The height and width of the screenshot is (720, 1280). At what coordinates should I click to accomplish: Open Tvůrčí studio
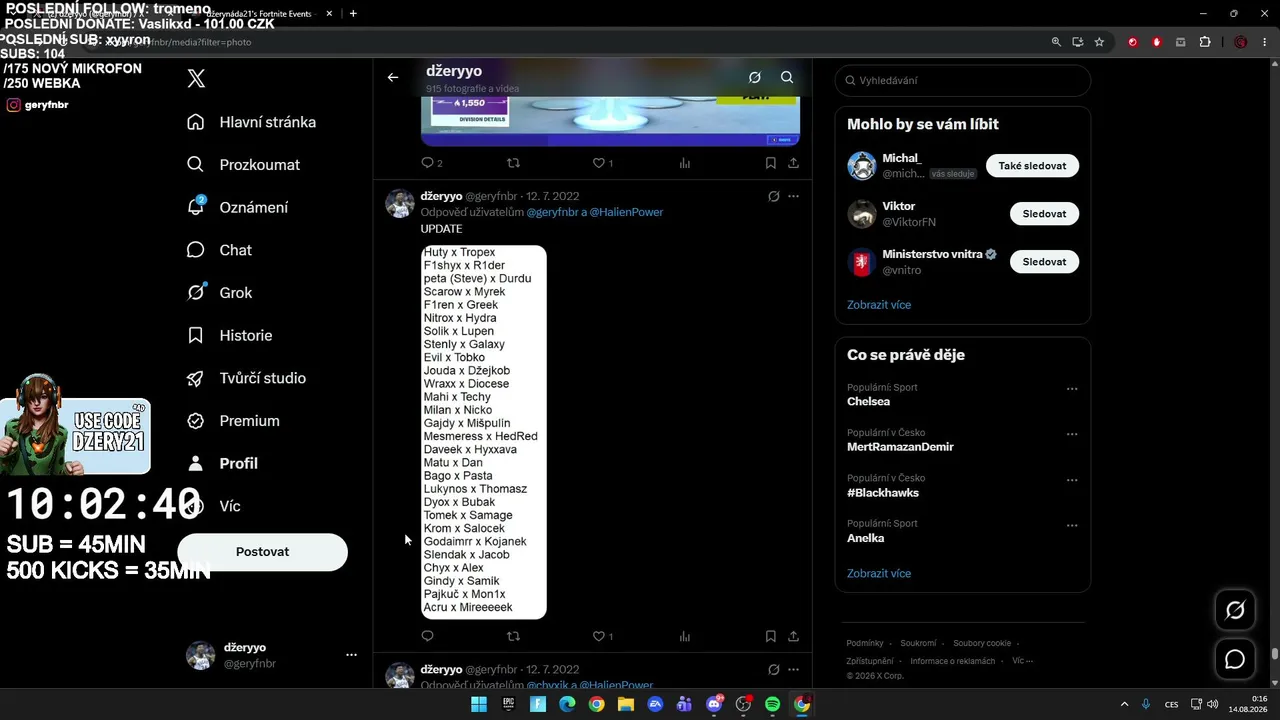pos(247,378)
